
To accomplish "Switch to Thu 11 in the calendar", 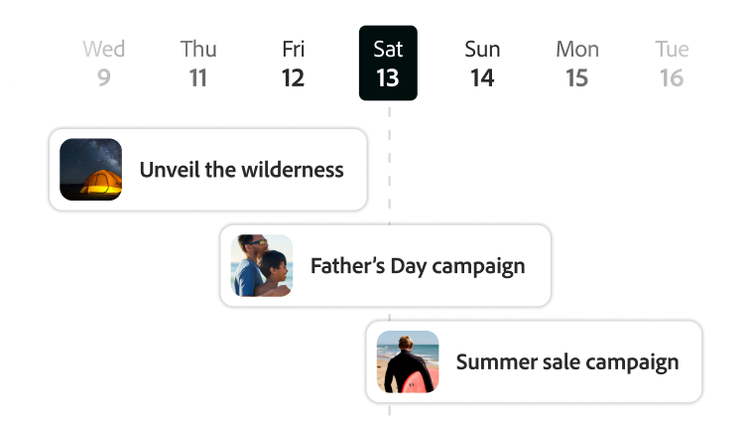I will pyautogui.click(x=198, y=63).
